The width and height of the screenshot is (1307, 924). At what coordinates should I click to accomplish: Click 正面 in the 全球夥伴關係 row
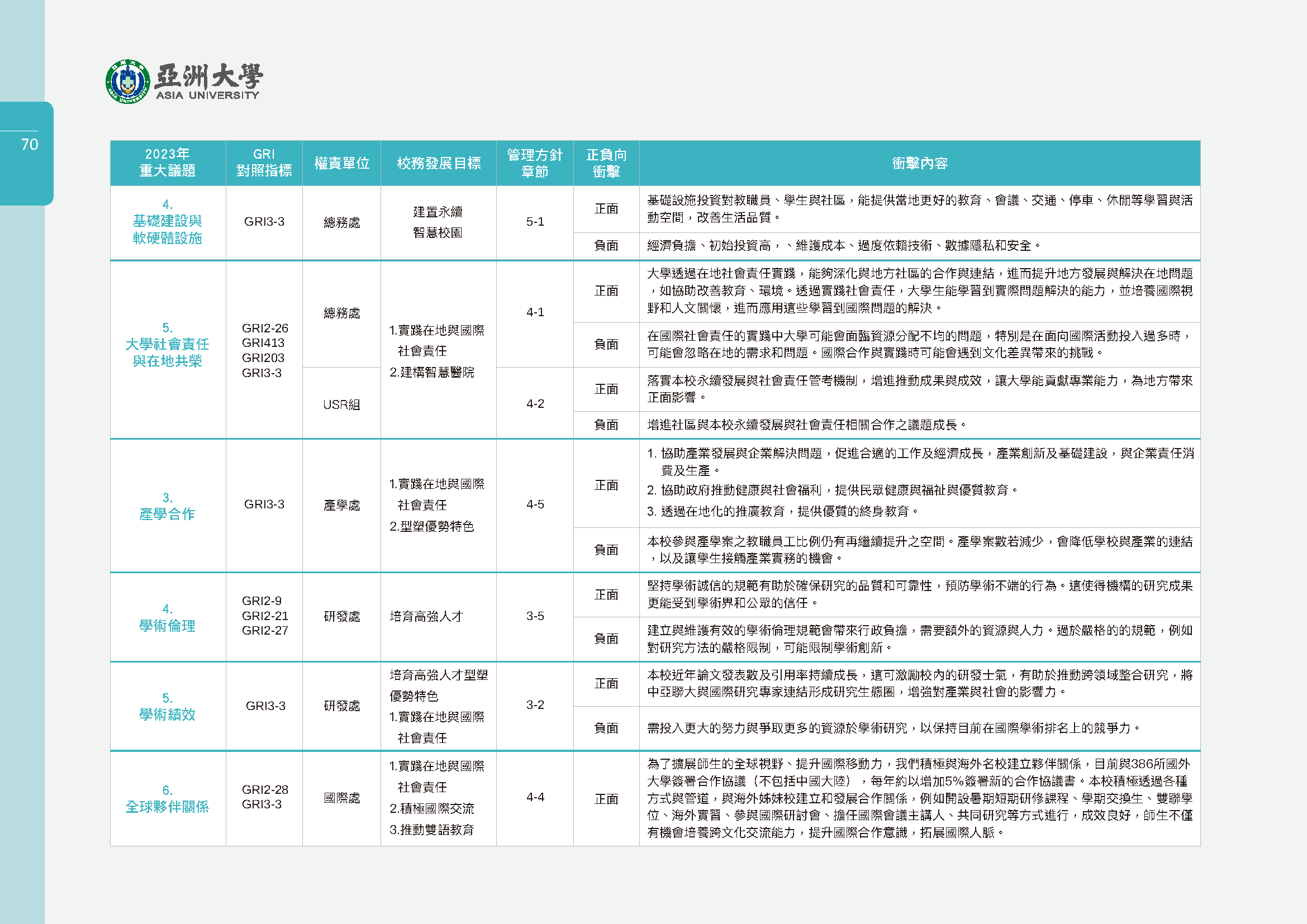606,799
